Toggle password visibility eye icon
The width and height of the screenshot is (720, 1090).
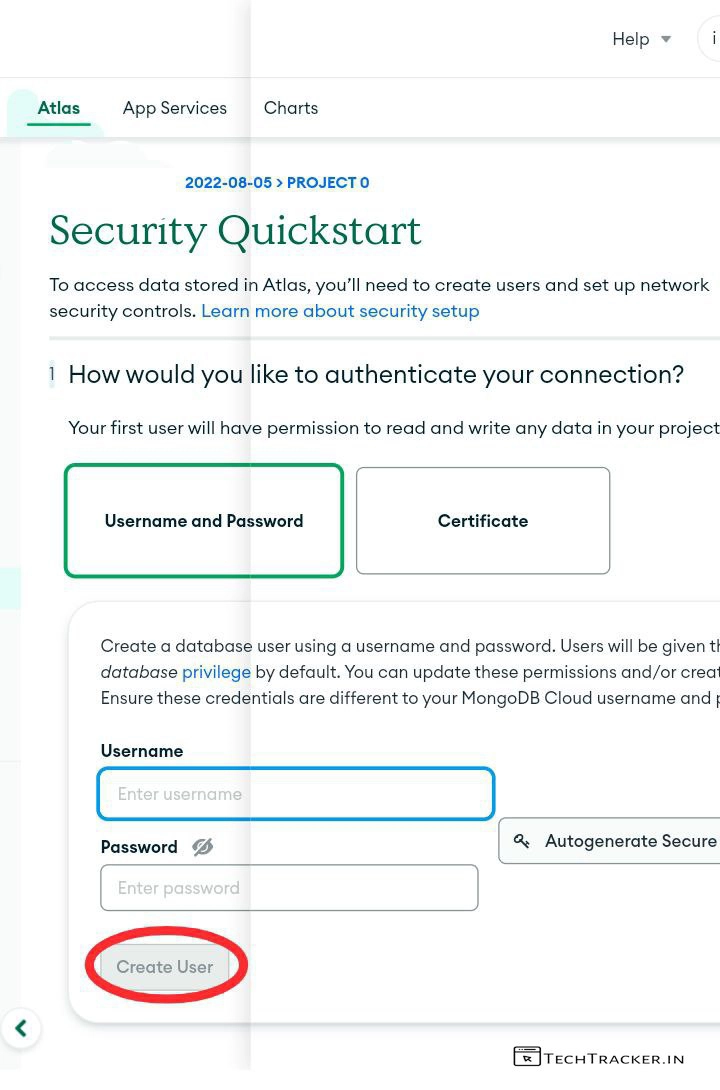pyautogui.click(x=203, y=847)
